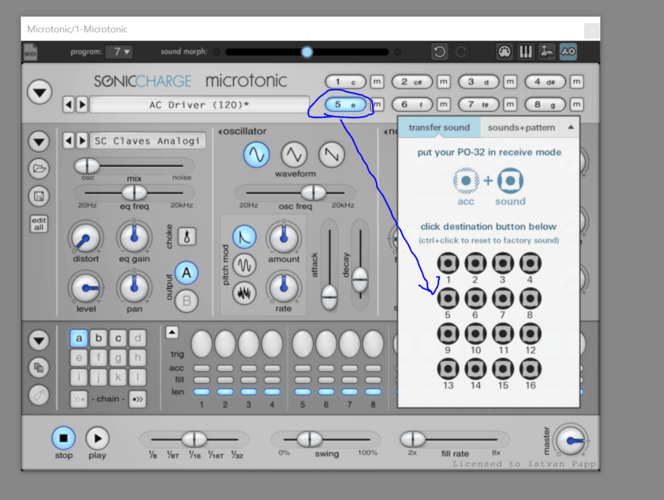664x500 pixels.
Task: Select pattern b
Action: [x=98, y=338]
